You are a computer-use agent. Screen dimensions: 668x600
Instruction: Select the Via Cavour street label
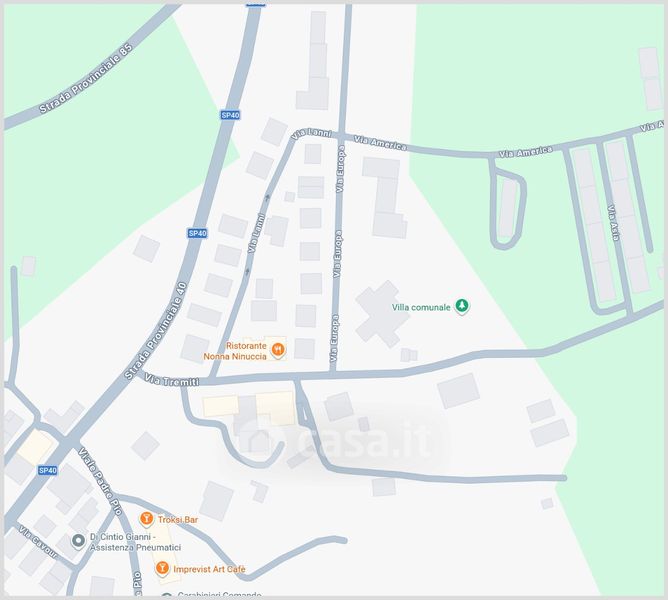pyautogui.click(x=38, y=542)
